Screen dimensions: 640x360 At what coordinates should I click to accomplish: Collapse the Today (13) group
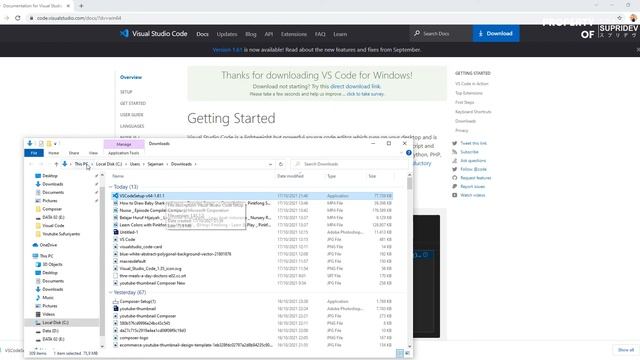(x=111, y=187)
